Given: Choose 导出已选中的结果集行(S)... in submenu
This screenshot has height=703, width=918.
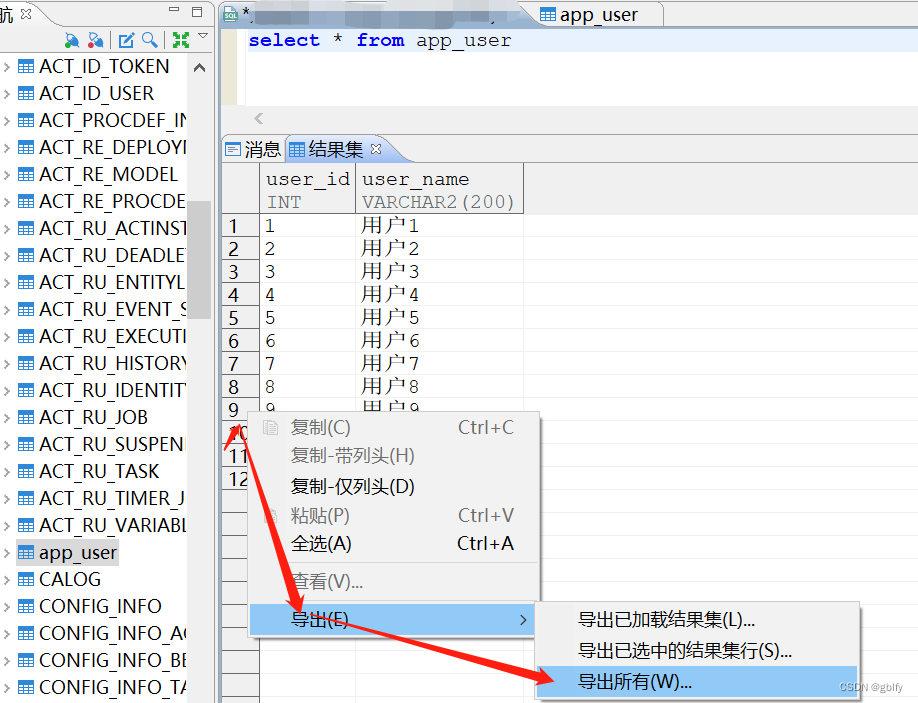Looking at the screenshot, I should [x=697, y=651].
